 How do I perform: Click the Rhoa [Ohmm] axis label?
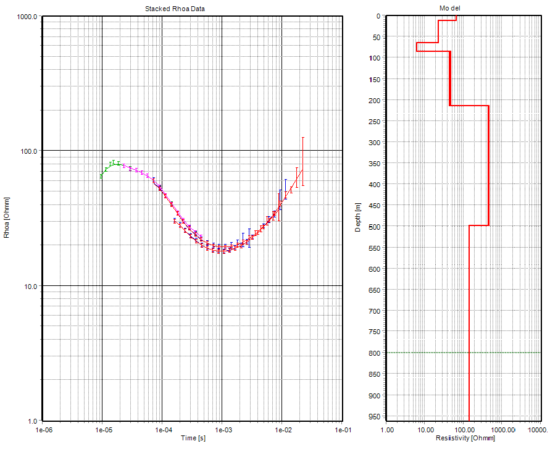pos(7,217)
